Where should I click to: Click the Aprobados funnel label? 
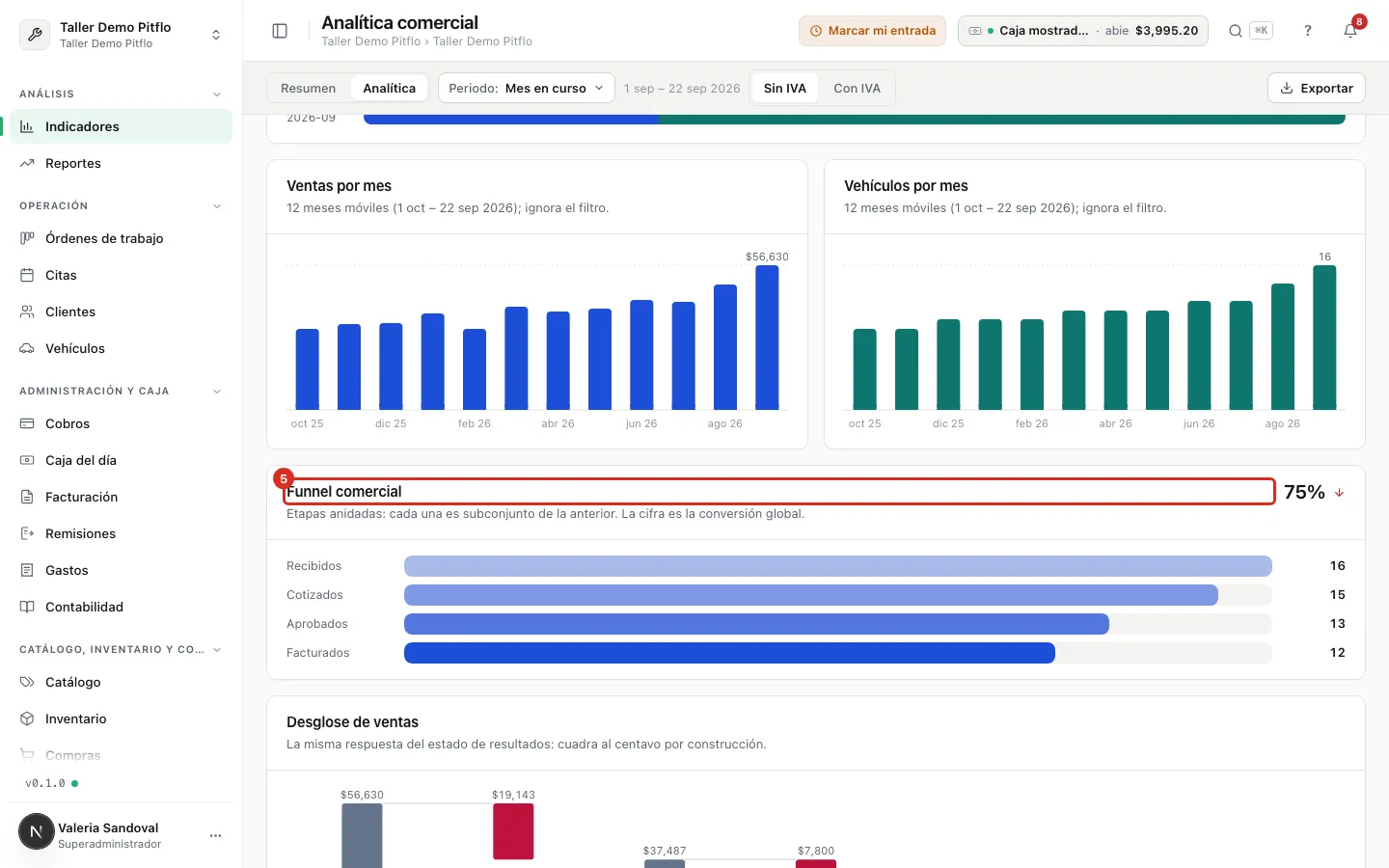click(317, 624)
